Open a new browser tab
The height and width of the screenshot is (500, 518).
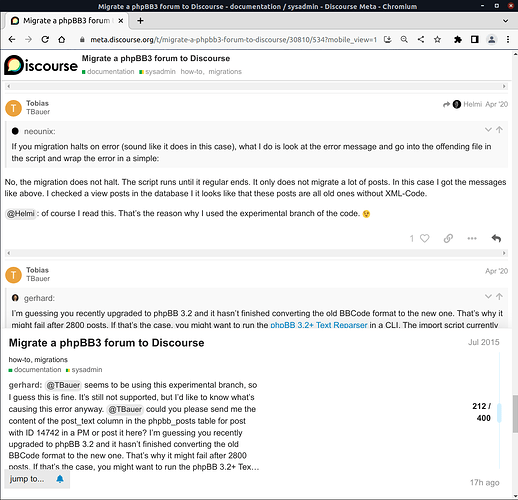(x=140, y=21)
